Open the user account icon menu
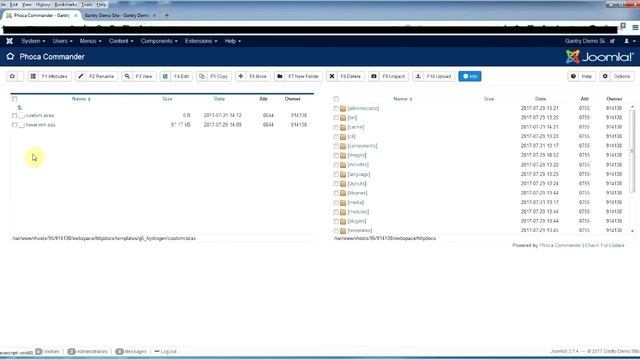Screen dimensions: 640x360 click(x=629, y=41)
